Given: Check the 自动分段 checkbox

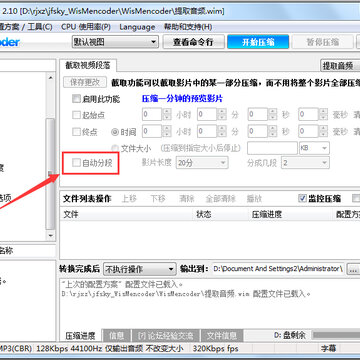Looking at the screenshot, I should [76, 163].
